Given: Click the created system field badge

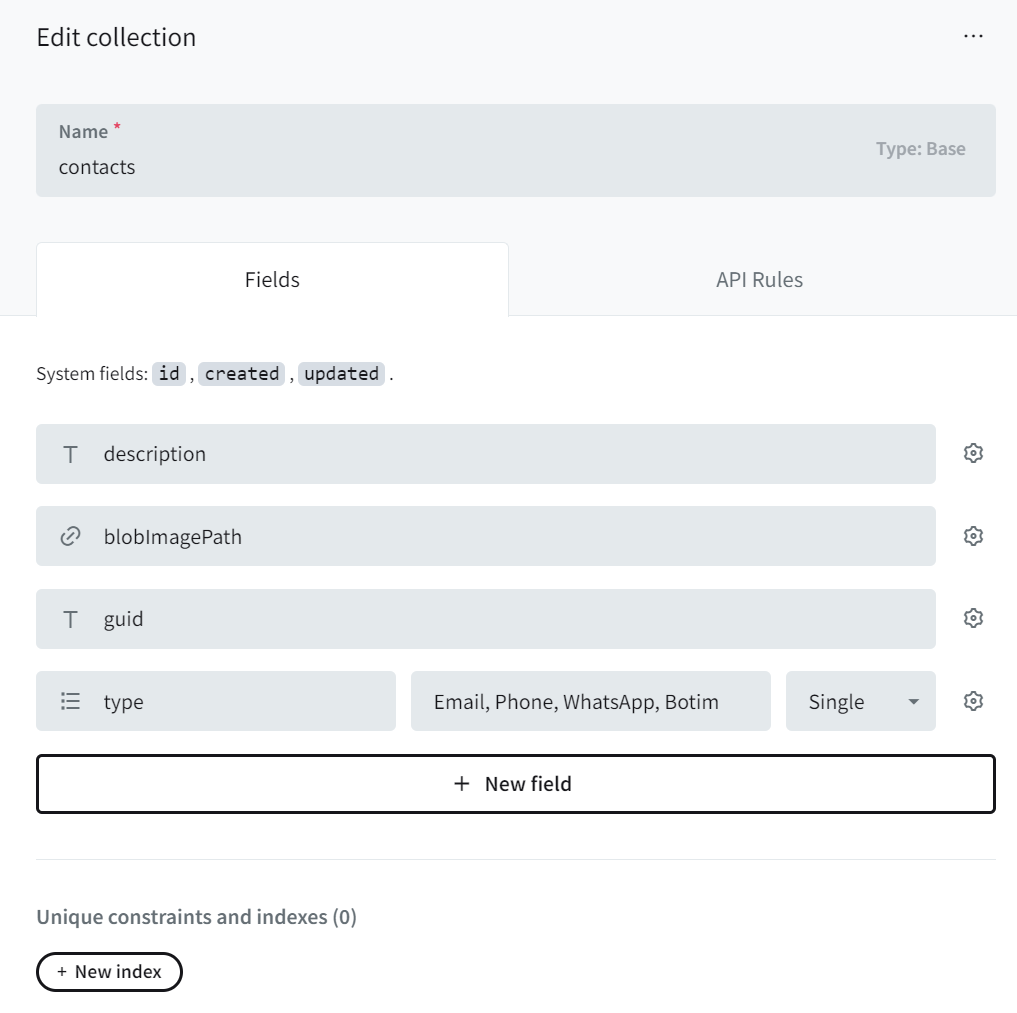Looking at the screenshot, I should coord(241,373).
